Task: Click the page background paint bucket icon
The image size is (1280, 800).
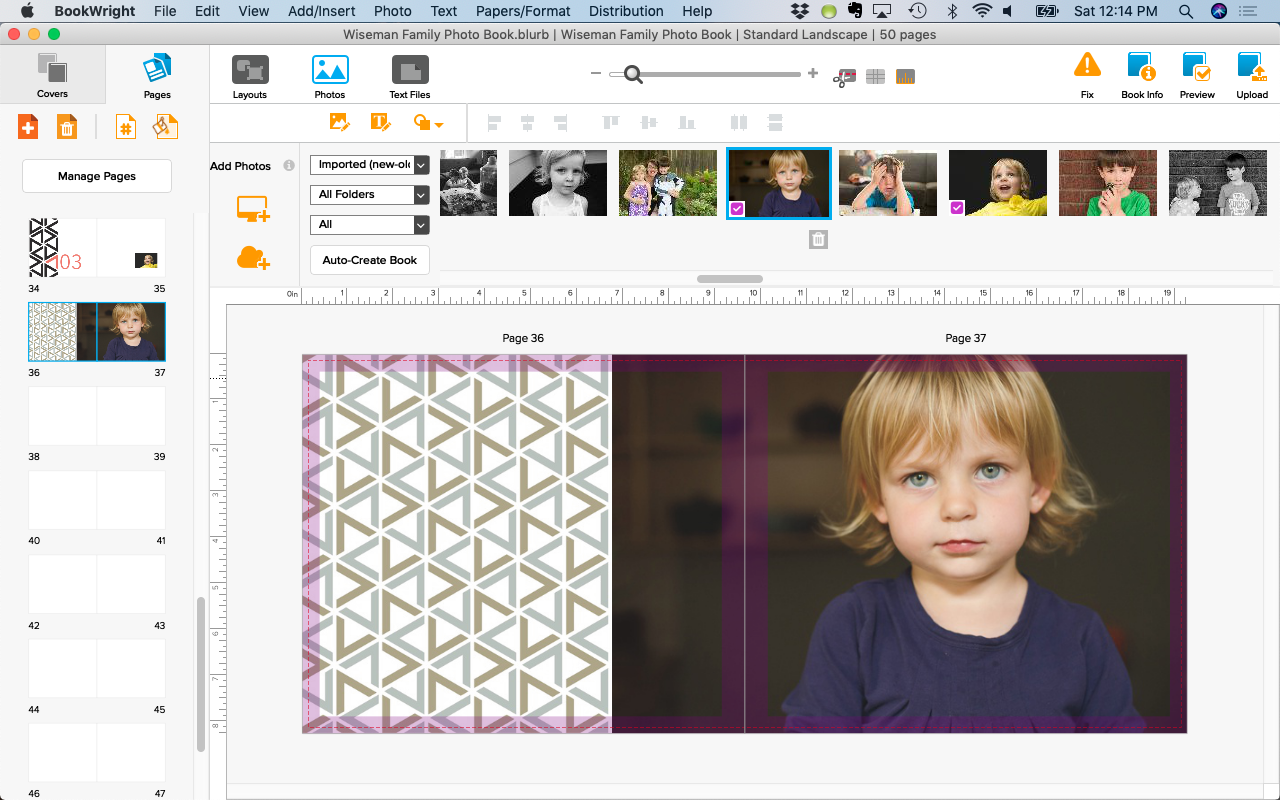Action: pyautogui.click(x=165, y=127)
